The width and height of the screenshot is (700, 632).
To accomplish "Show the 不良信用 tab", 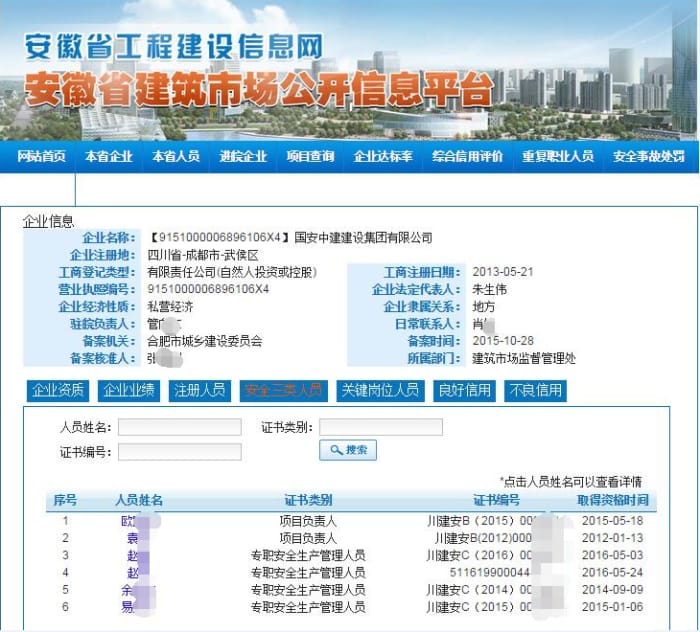I will [x=536, y=390].
